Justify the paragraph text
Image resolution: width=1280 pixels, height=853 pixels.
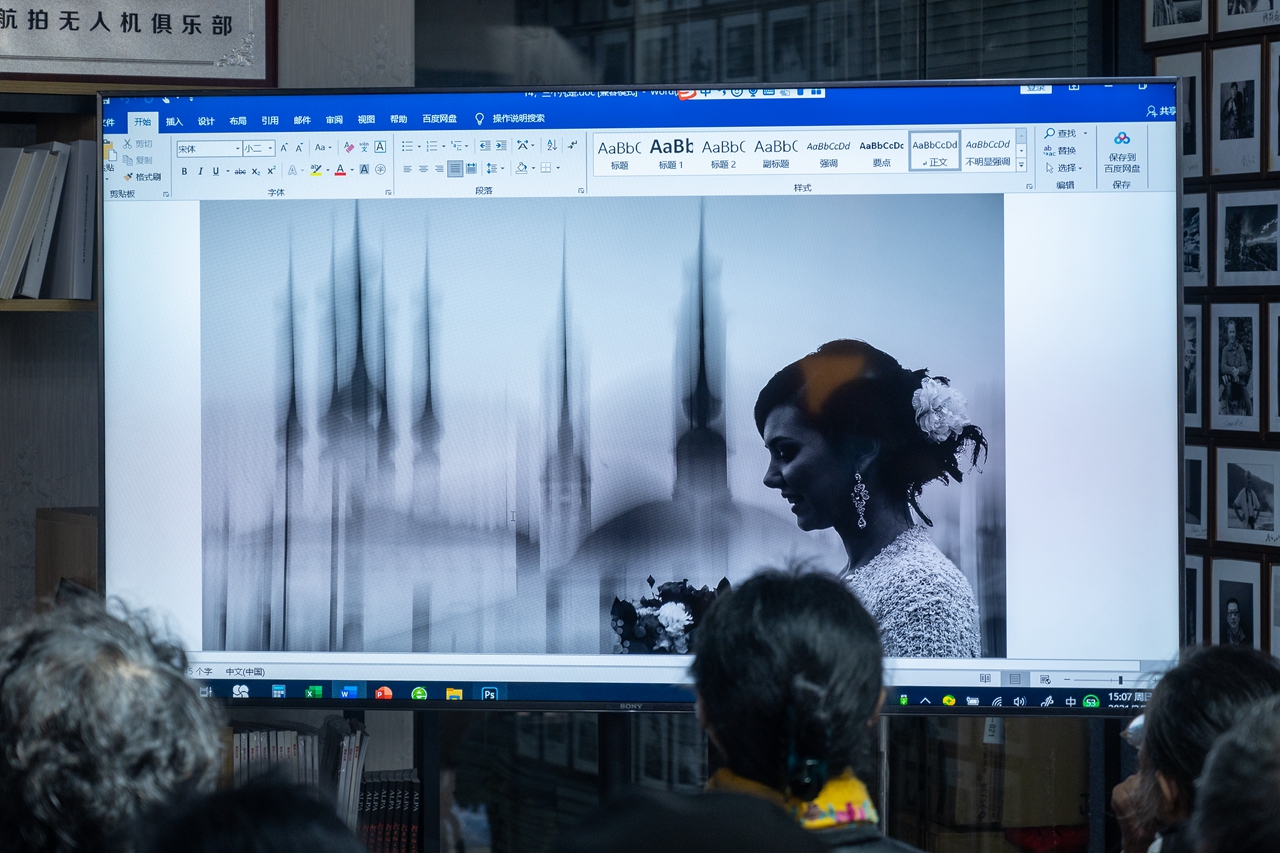(455, 169)
